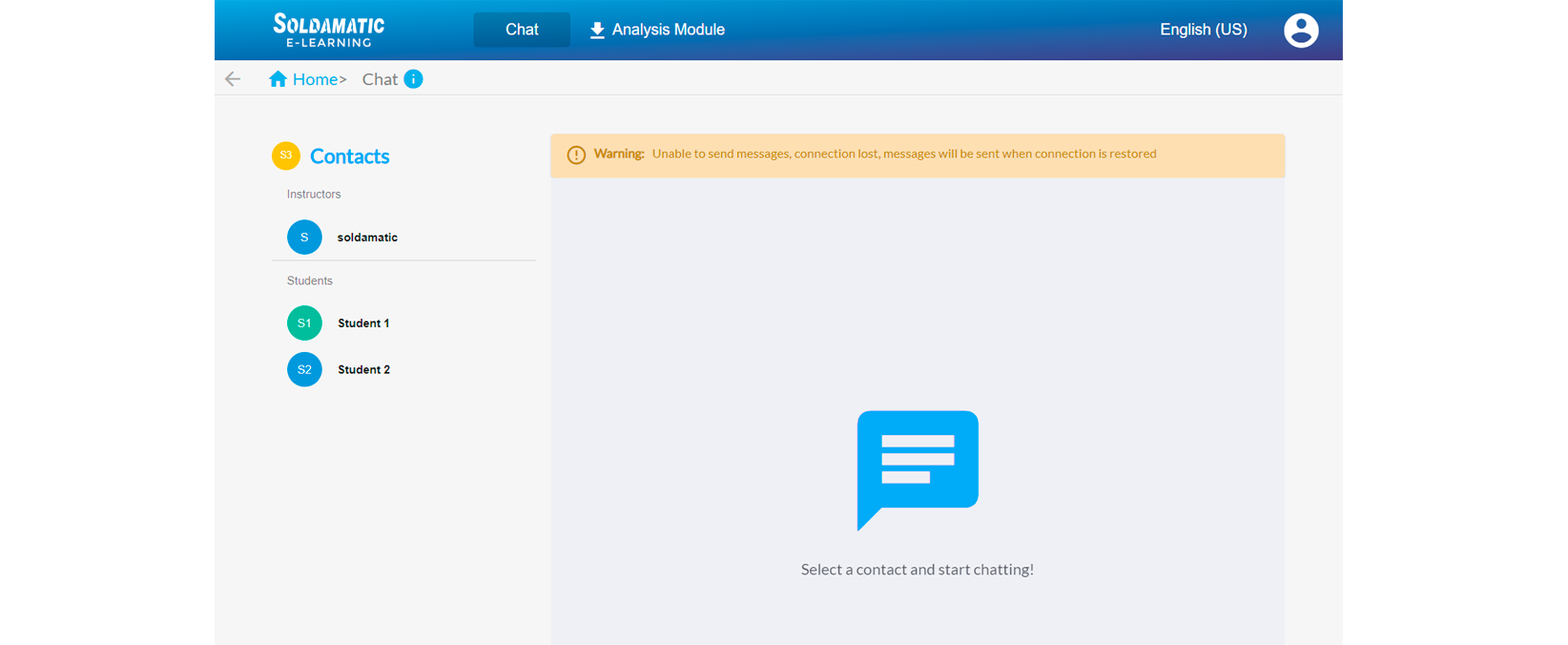Click the Contacts heading
Image resolution: width=1568 pixels, height=645 pixels.
[349, 156]
